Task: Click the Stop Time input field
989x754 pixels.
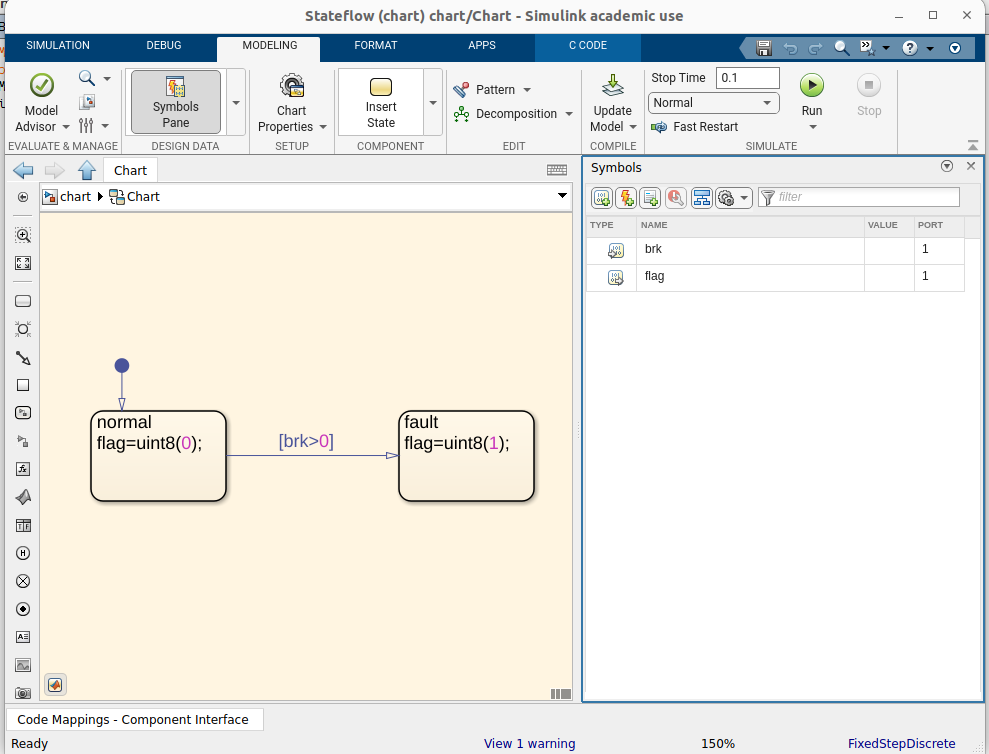Action: [747, 78]
